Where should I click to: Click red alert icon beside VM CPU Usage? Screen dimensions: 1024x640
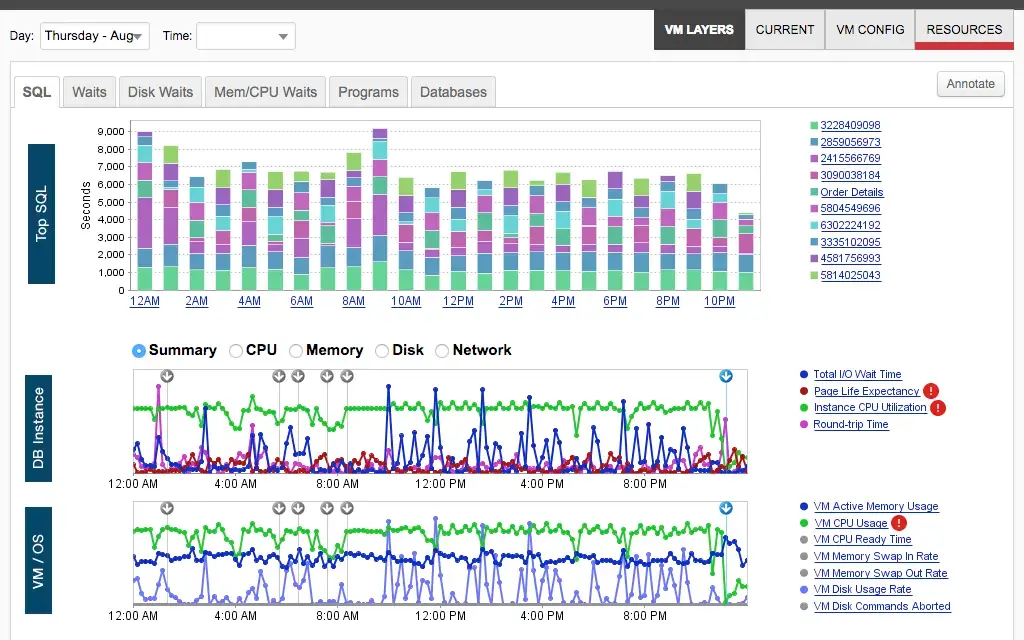[x=899, y=523]
